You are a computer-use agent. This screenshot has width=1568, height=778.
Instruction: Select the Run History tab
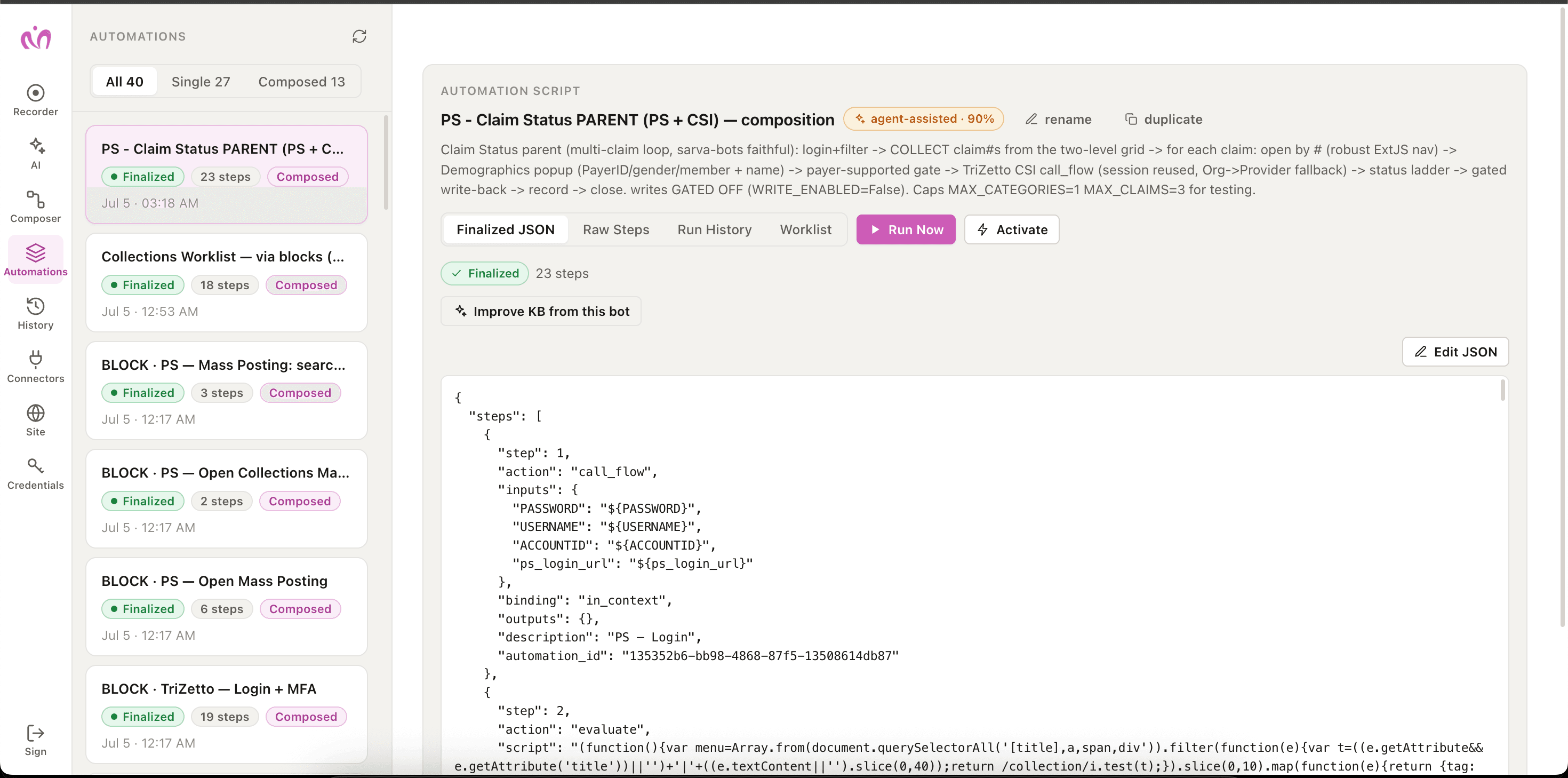coord(714,229)
